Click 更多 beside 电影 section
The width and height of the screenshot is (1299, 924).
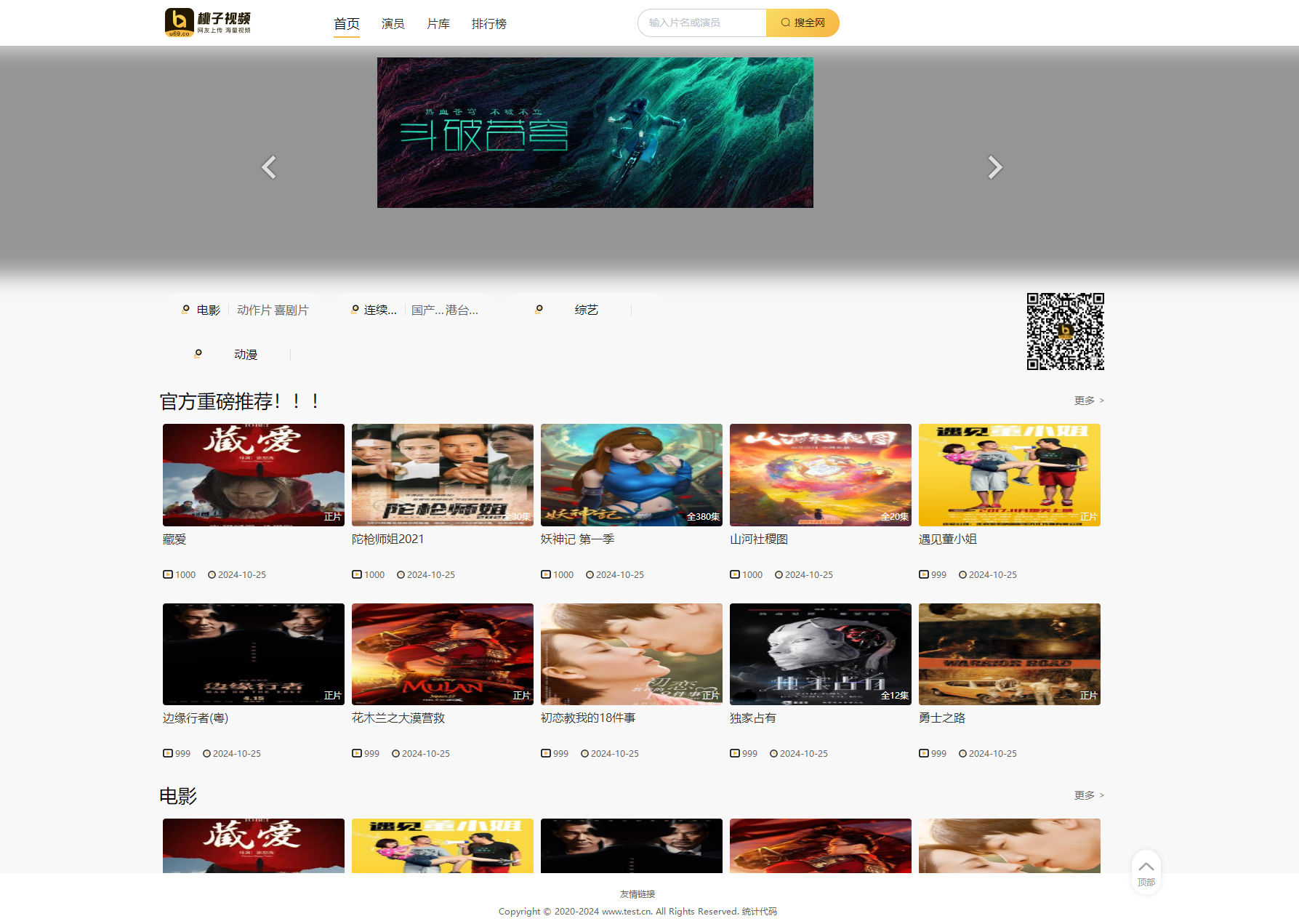pyautogui.click(x=1089, y=795)
